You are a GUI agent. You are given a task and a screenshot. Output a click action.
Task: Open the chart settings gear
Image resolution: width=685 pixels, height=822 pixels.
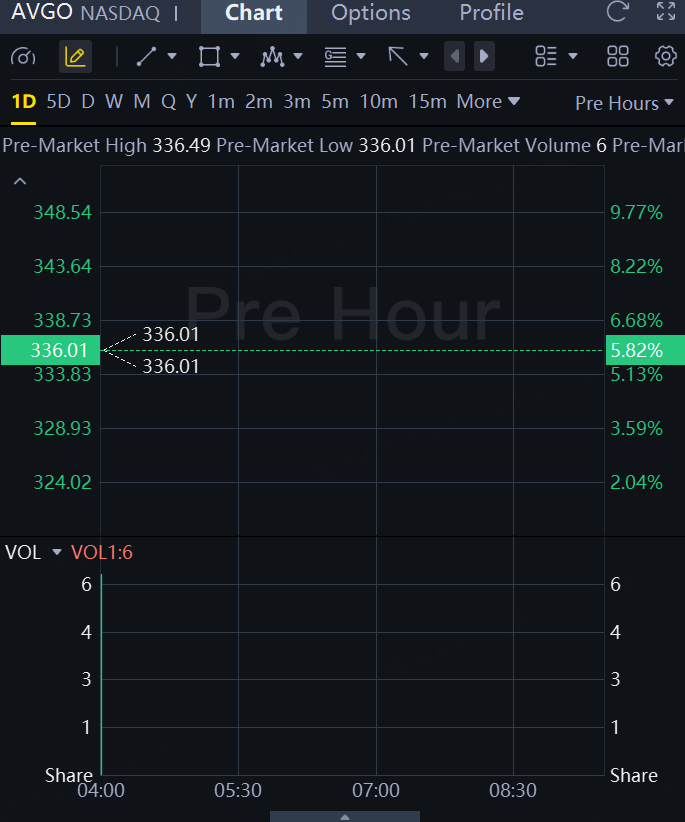[665, 57]
